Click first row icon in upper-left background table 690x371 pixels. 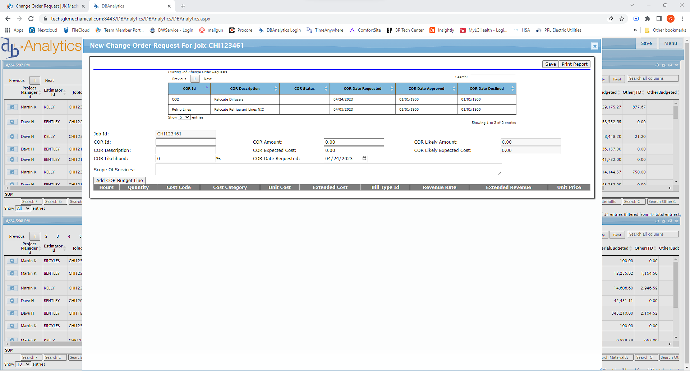click(12, 107)
